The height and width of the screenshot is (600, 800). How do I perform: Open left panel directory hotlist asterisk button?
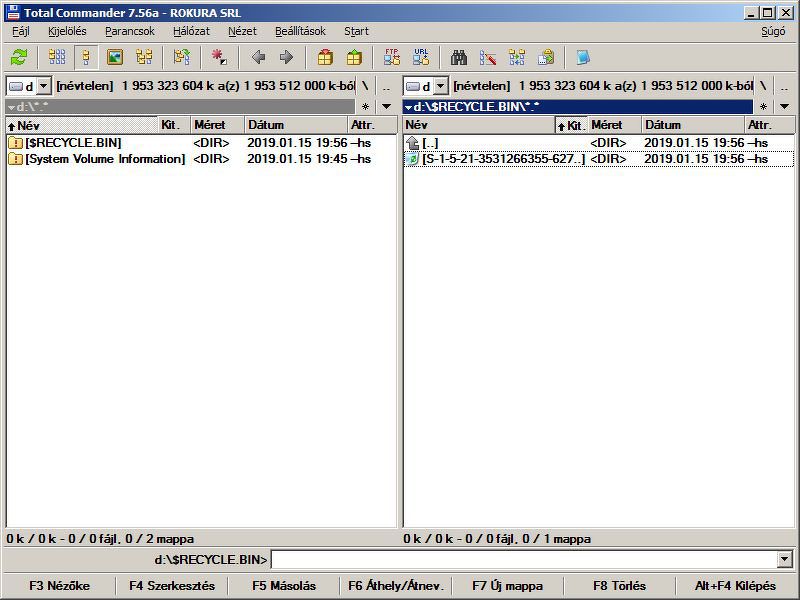tap(365, 107)
